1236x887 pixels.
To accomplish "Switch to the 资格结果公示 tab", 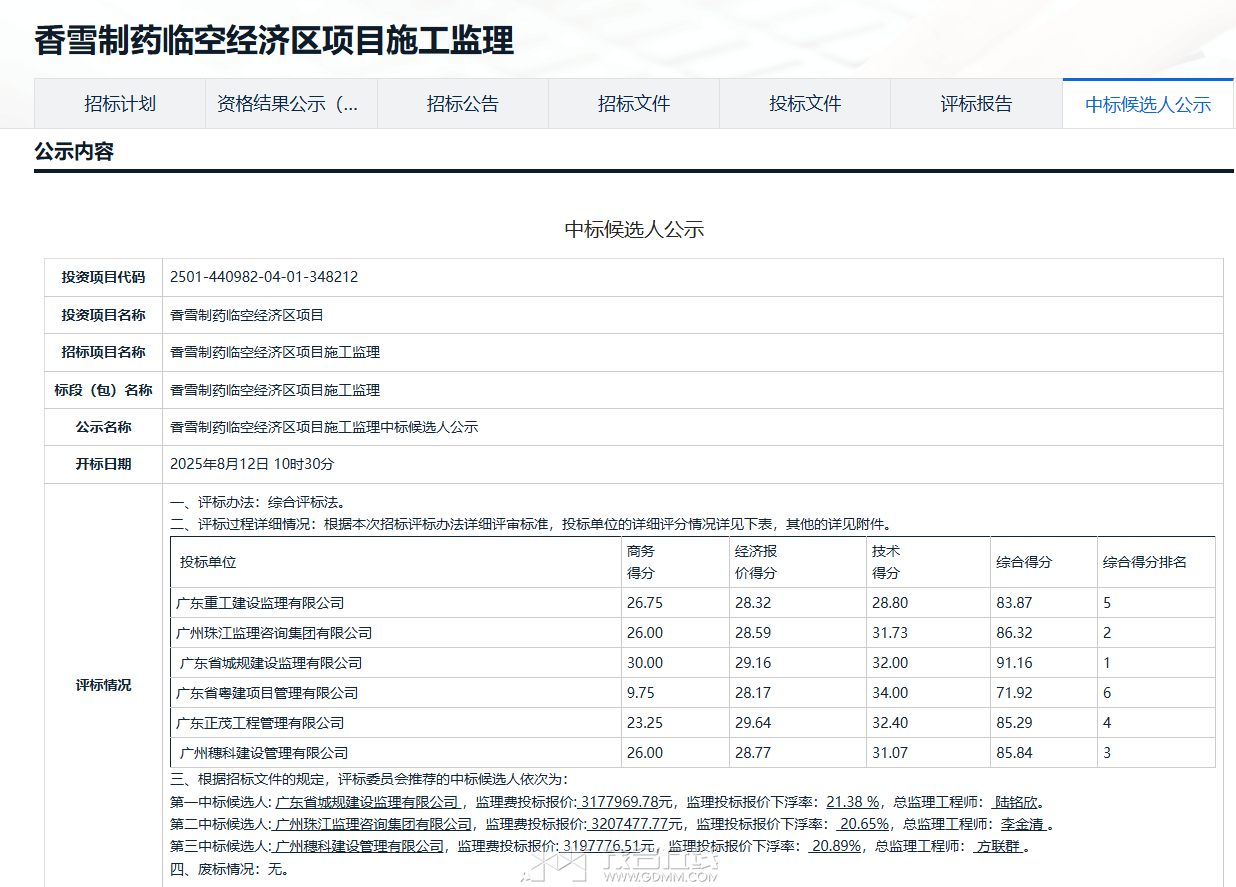I will tap(287, 104).
